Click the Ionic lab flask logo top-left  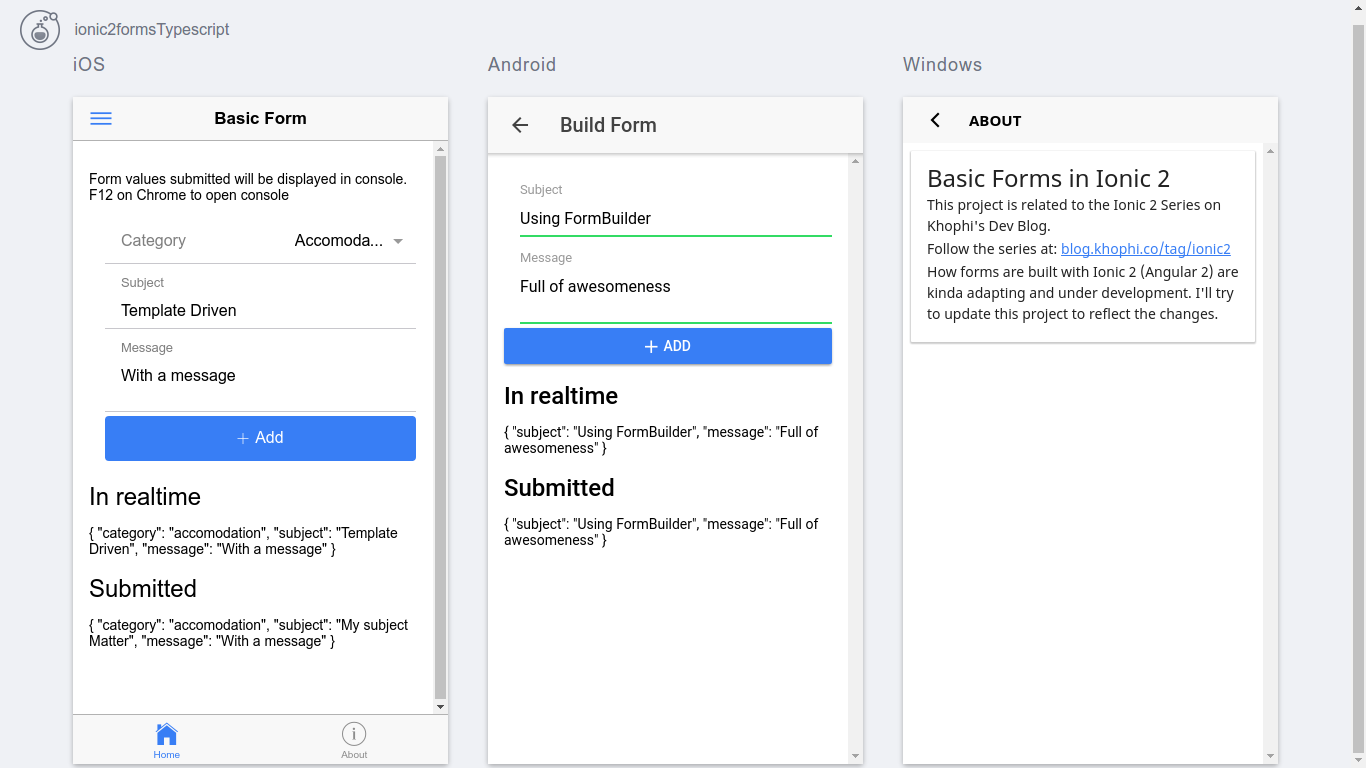40,29
